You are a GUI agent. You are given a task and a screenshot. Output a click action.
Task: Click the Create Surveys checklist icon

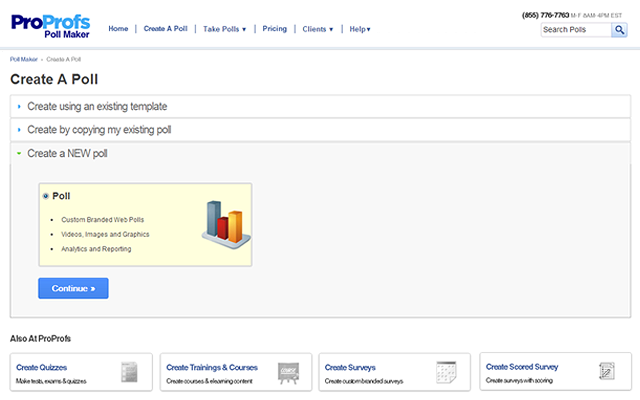pos(446,372)
